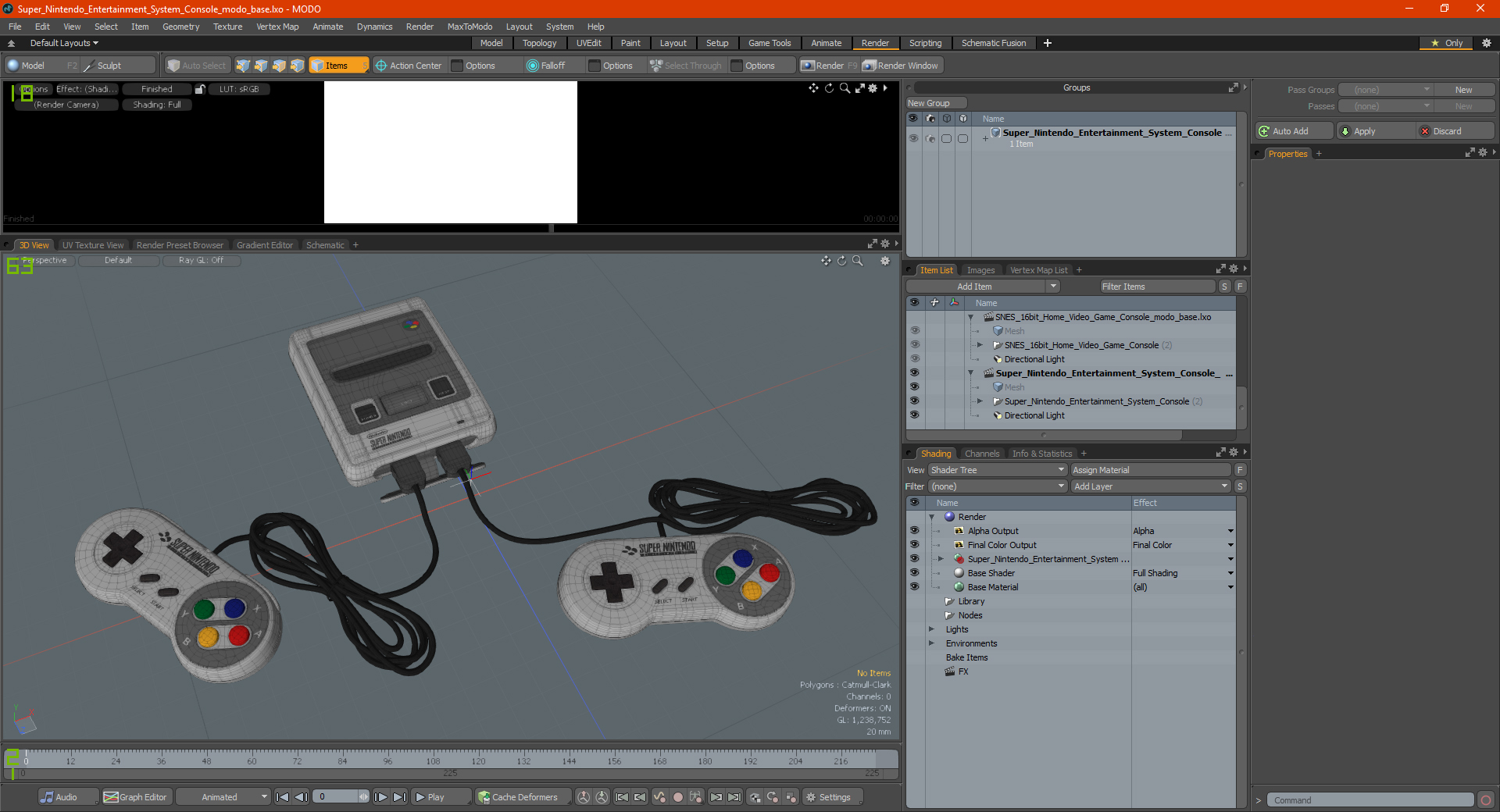1500x812 pixels.
Task: Open the Render Window button
Action: click(x=902, y=66)
